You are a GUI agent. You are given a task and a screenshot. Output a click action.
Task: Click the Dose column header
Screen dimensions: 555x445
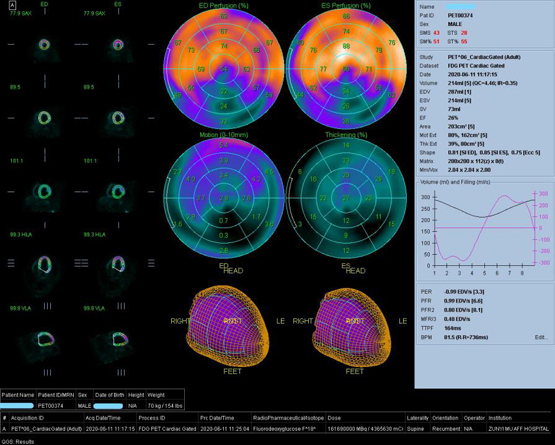click(333, 418)
